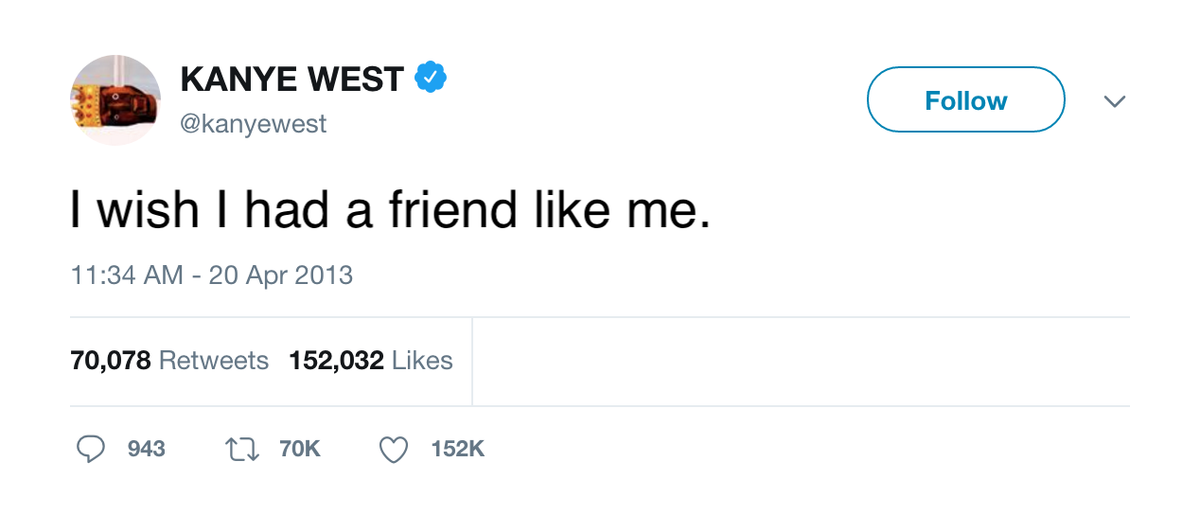Open the Kanye West profile avatar
This screenshot has height=515, width=1200.
coord(115,100)
